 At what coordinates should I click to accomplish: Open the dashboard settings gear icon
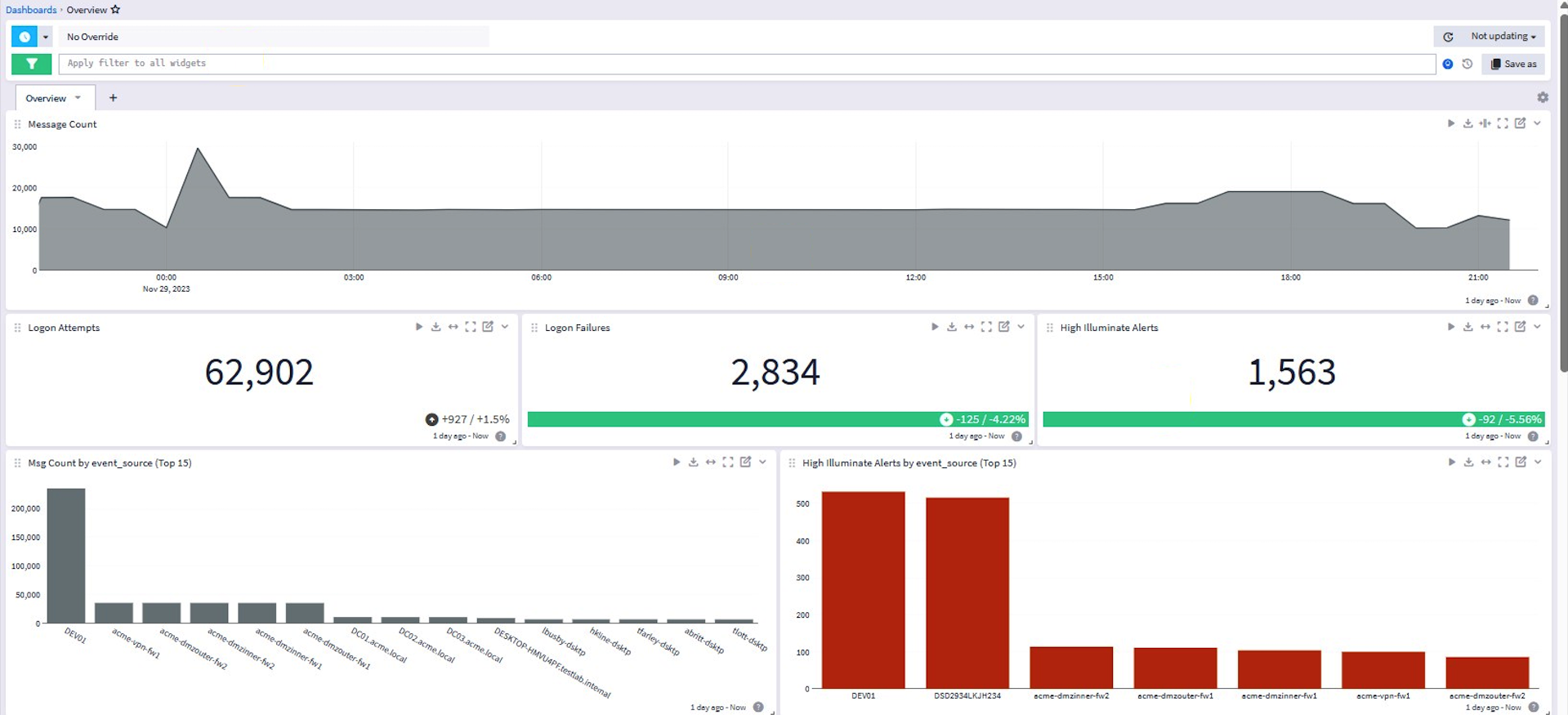click(1543, 97)
